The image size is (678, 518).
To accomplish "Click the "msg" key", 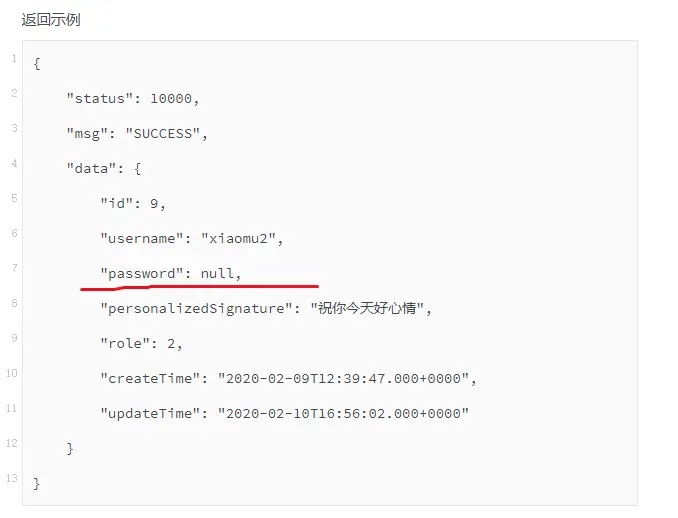I will (91, 133).
